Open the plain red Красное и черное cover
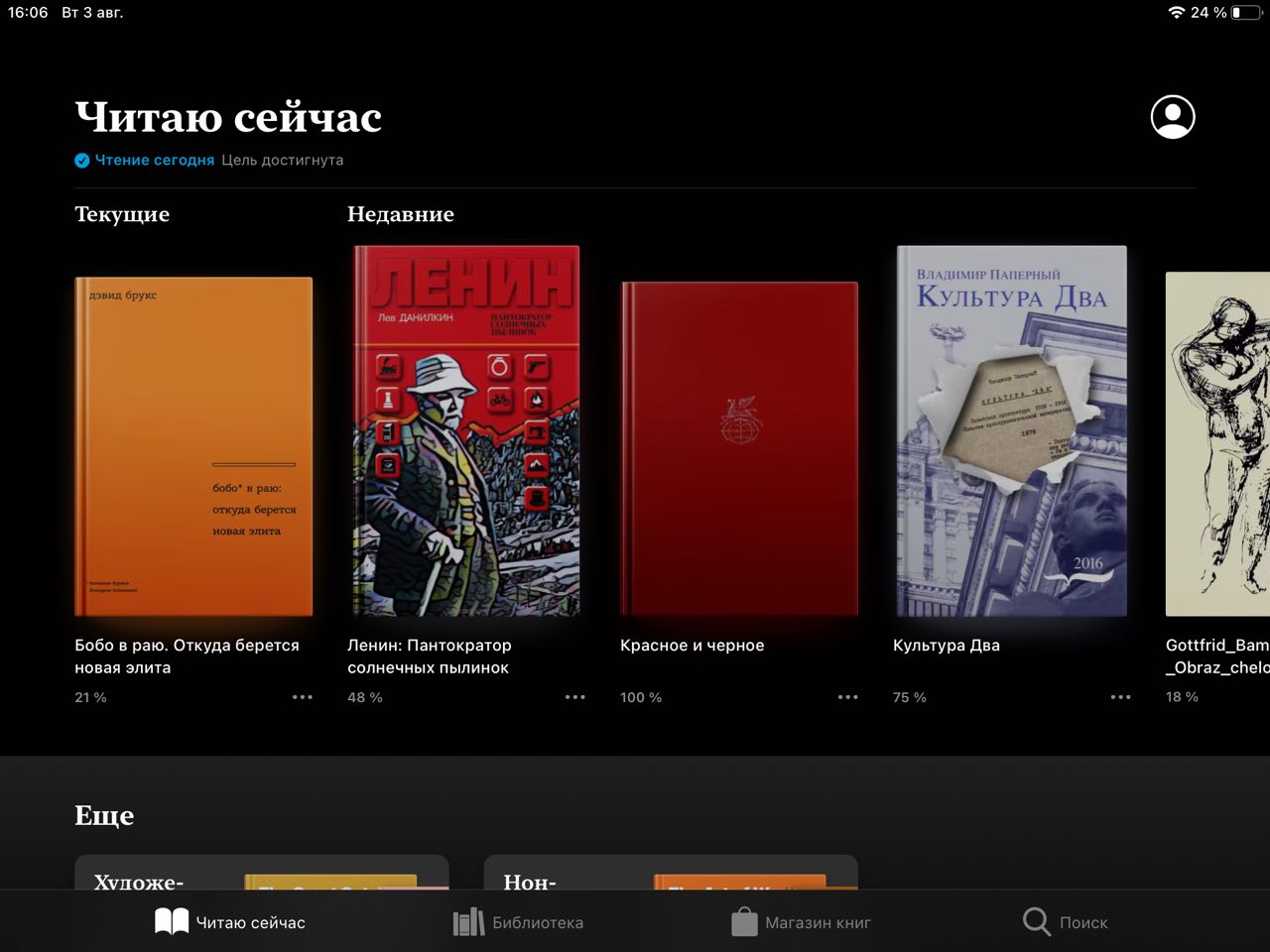The image size is (1270, 952). pyautogui.click(x=739, y=448)
